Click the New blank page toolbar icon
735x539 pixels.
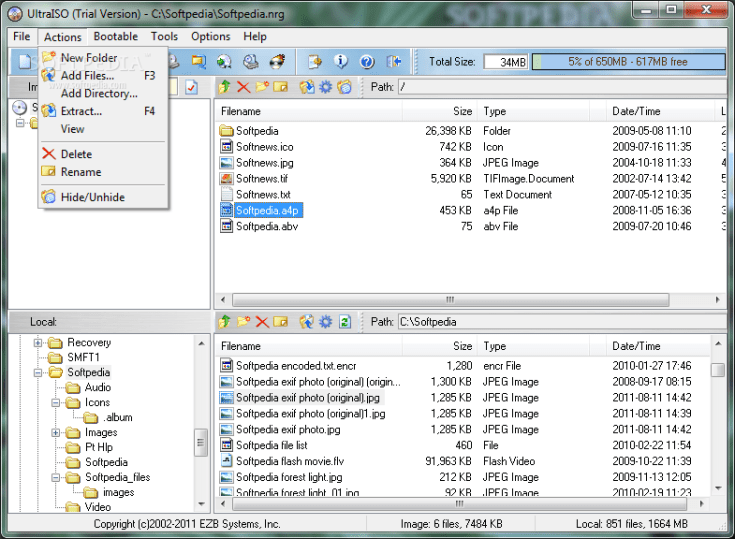tap(24, 61)
